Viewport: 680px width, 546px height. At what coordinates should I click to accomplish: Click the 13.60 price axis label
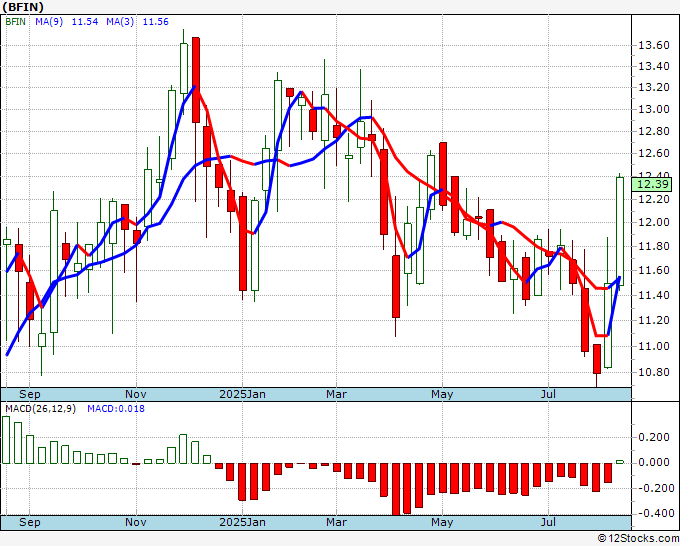(x=654, y=46)
